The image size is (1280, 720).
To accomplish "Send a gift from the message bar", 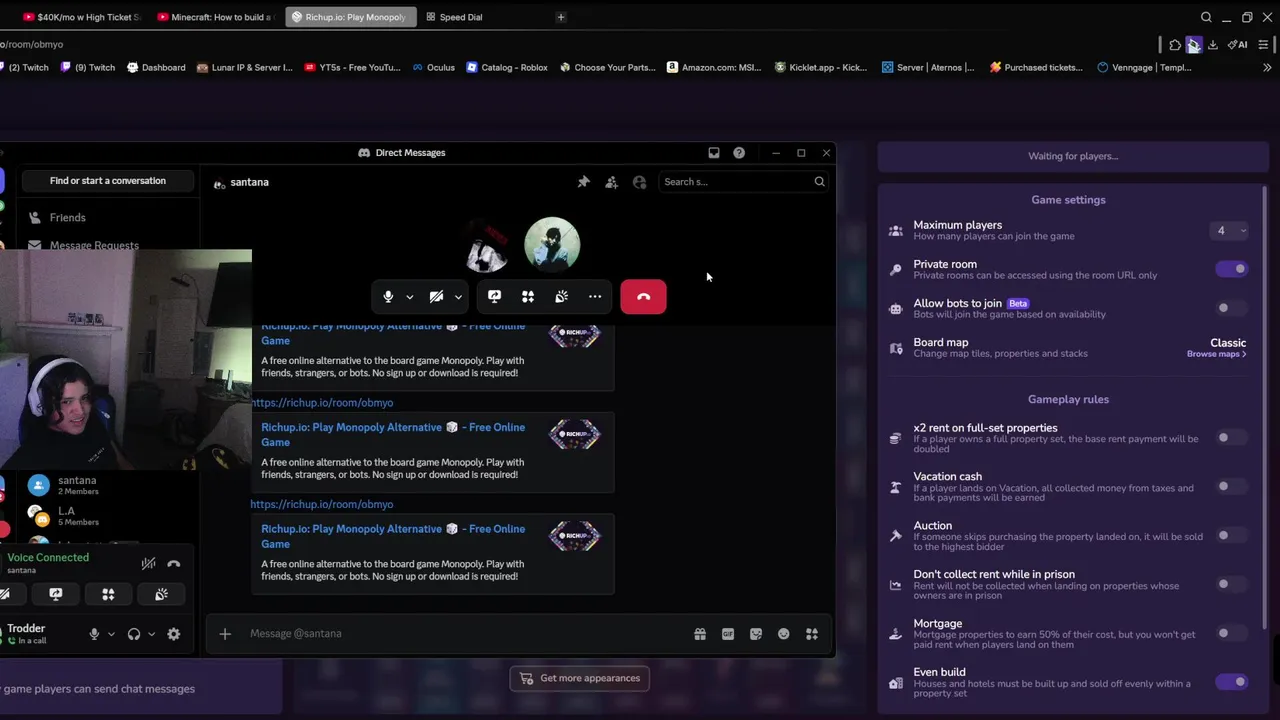I will pyautogui.click(x=700, y=634).
